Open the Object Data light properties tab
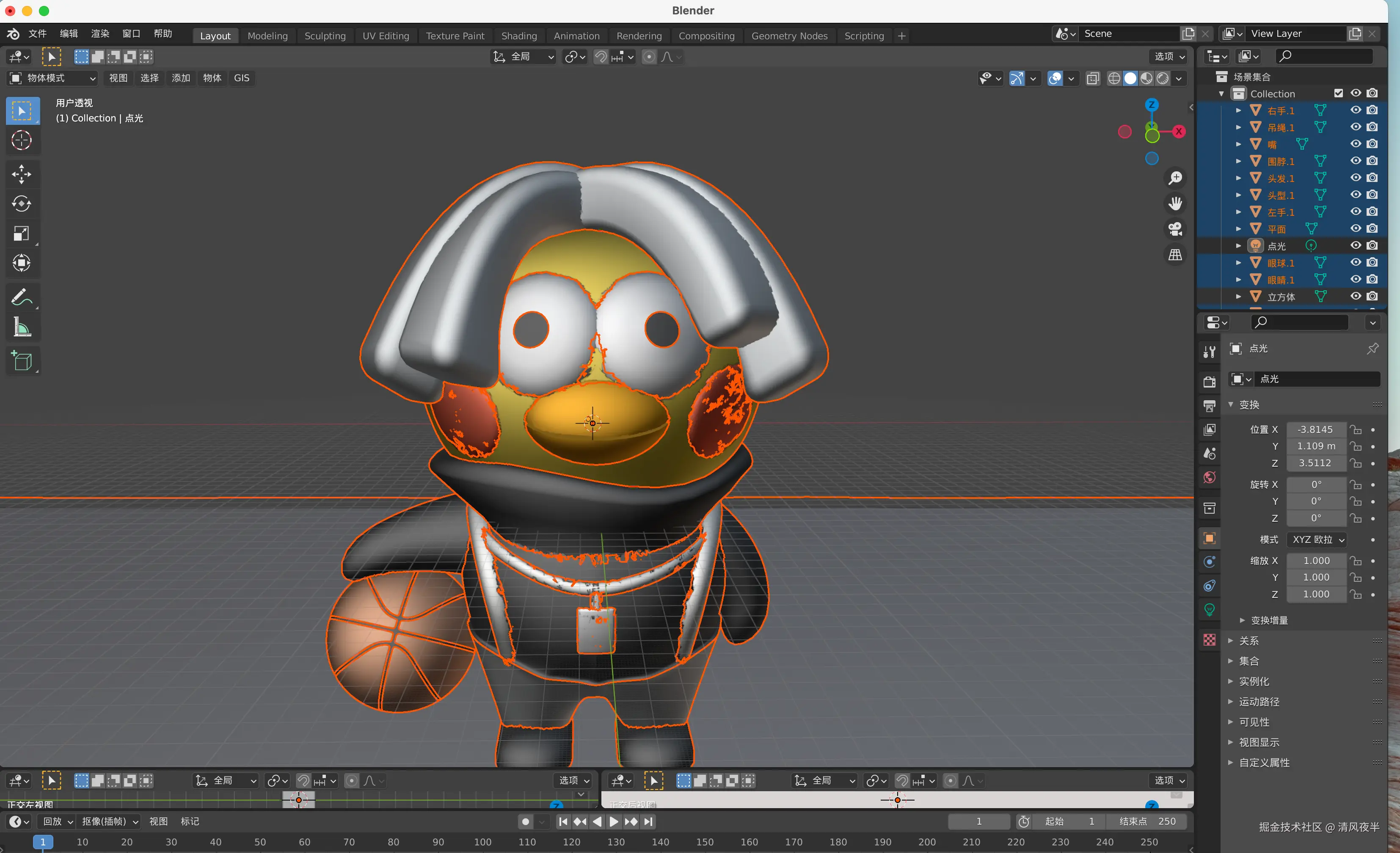Viewport: 1400px width, 853px height. pyautogui.click(x=1210, y=610)
